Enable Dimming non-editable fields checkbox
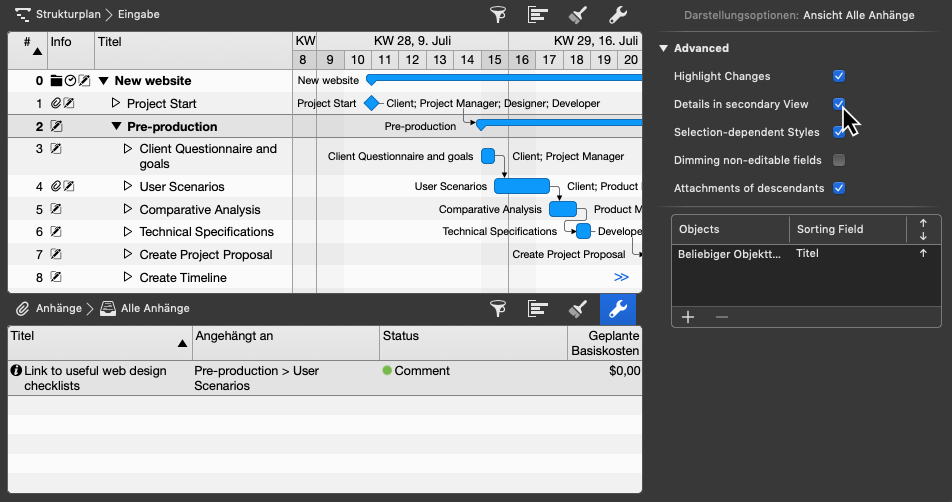 [x=839, y=160]
